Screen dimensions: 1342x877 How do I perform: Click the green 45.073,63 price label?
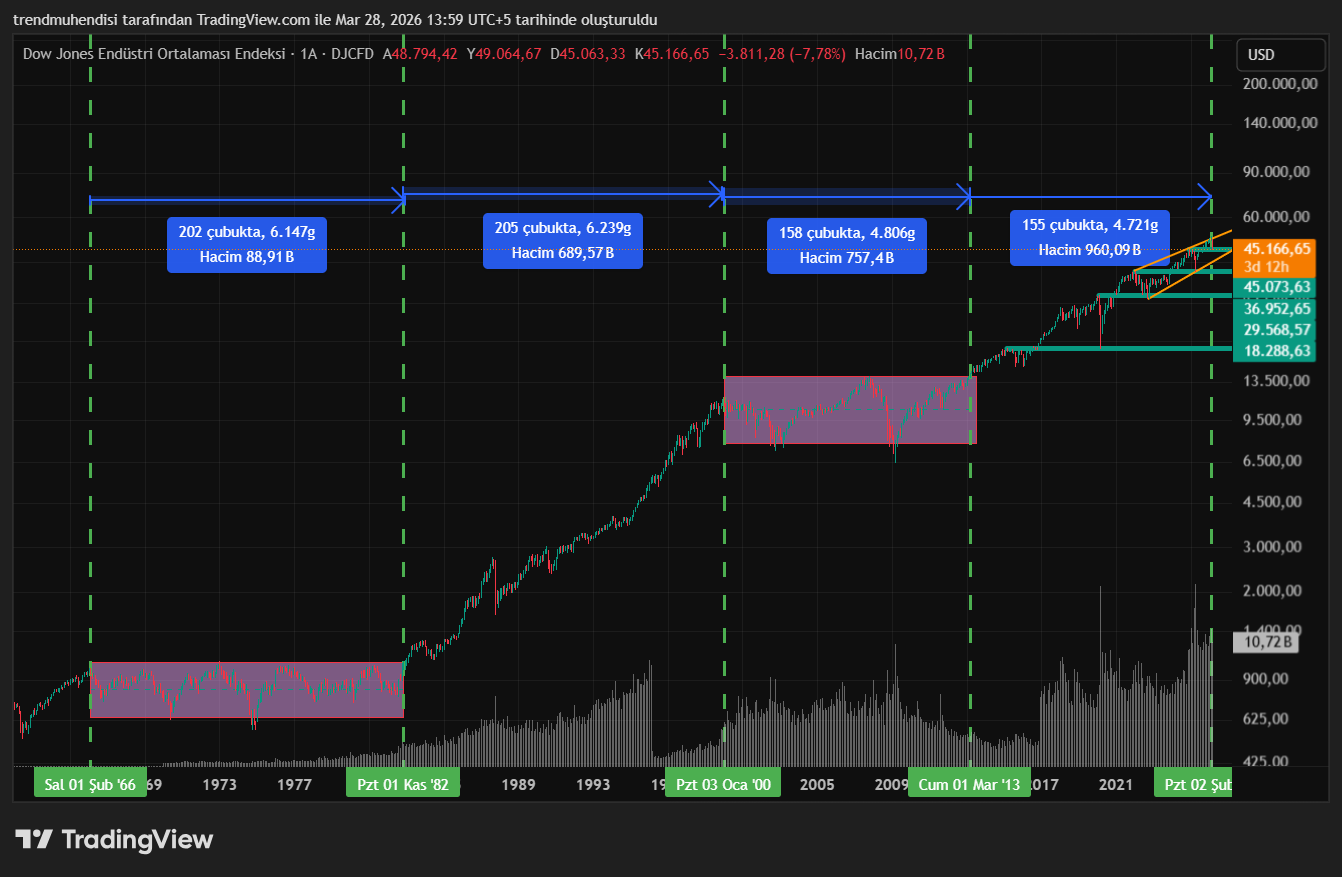[1274, 287]
